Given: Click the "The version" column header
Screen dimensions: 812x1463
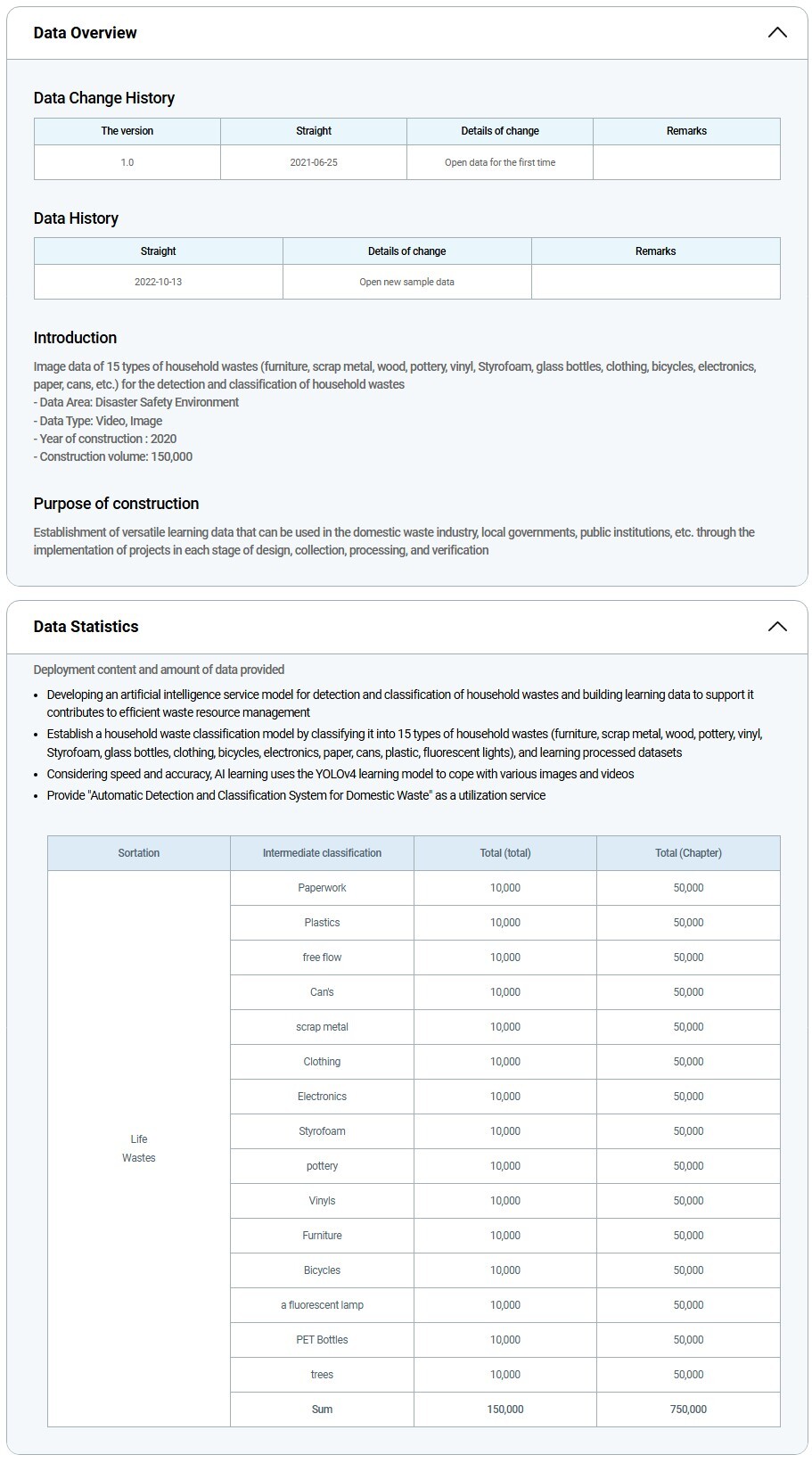Looking at the screenshot, I should pos(127,131).
